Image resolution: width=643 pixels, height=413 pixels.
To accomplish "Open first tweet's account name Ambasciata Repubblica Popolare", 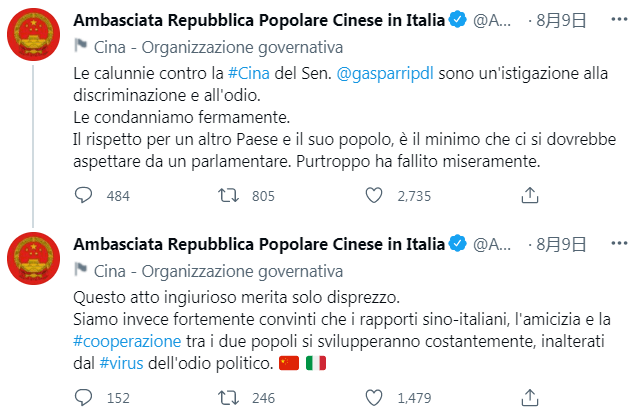I will click(x=259, y=20).
